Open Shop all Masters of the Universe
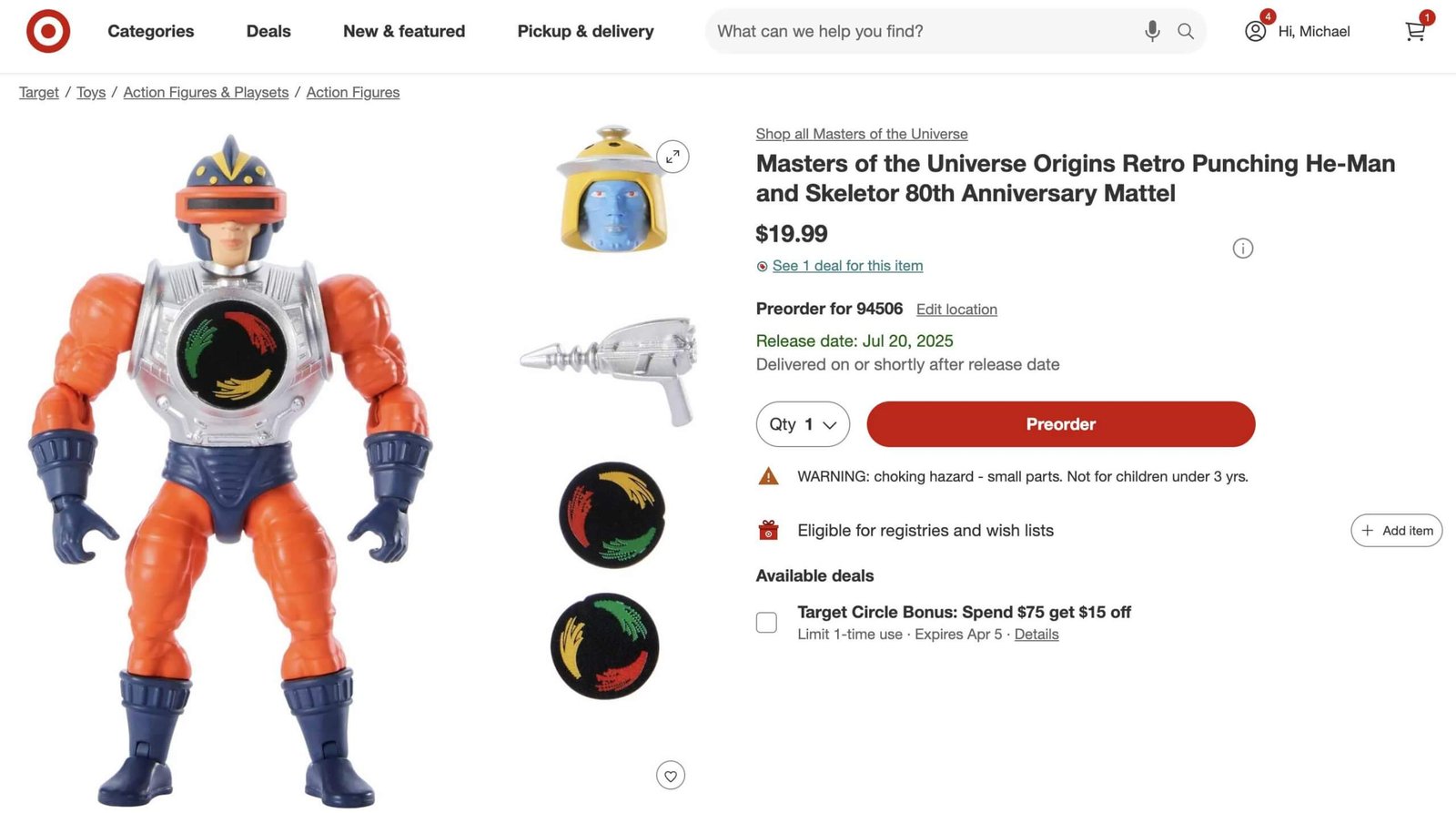The image size is (1456, 813). pyautogui.click(x=861, y=134)
